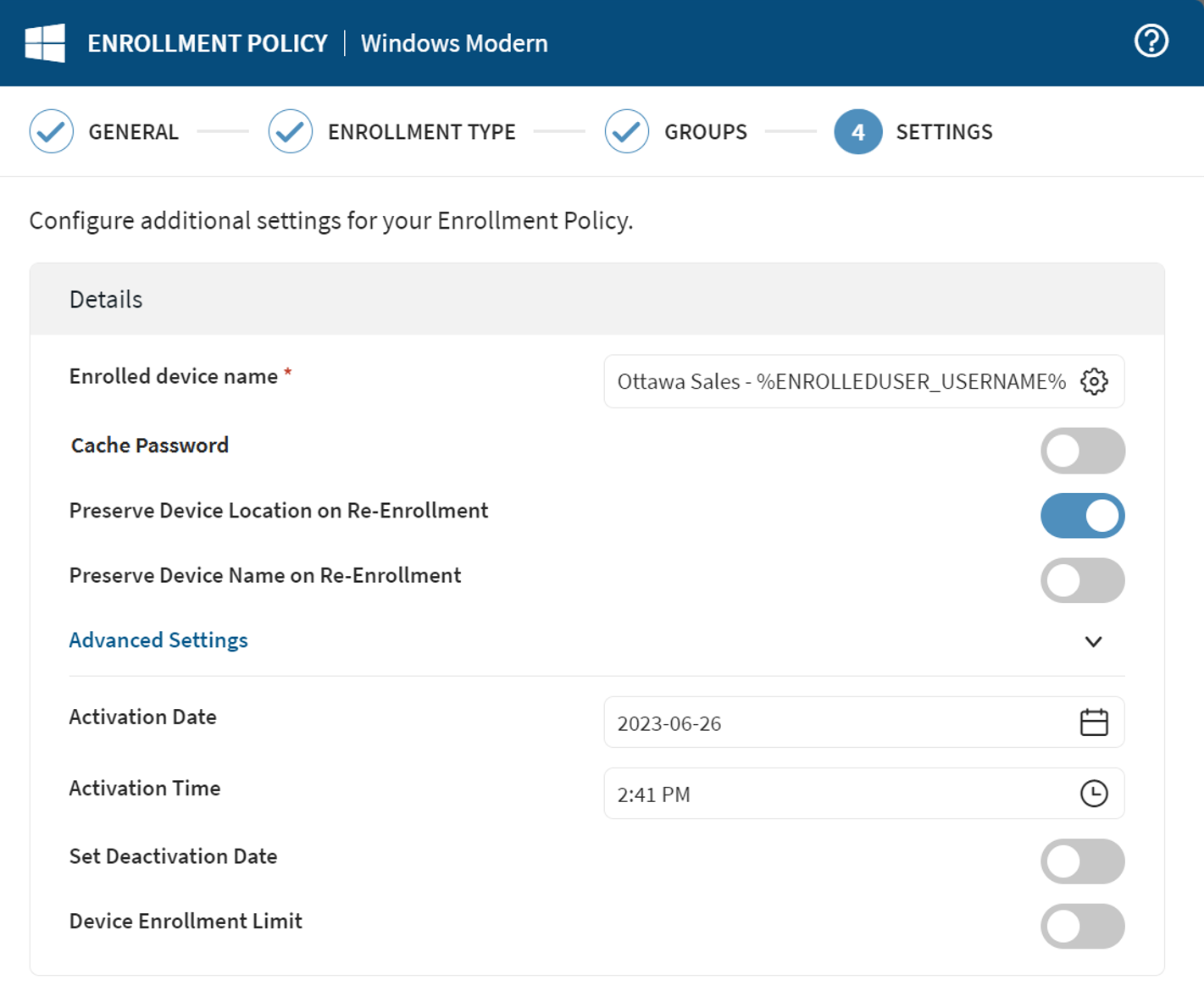Enable Preserve Device Name on Re-Enrollment
The image size is (1204, 991).
[x=1083, y=580]
